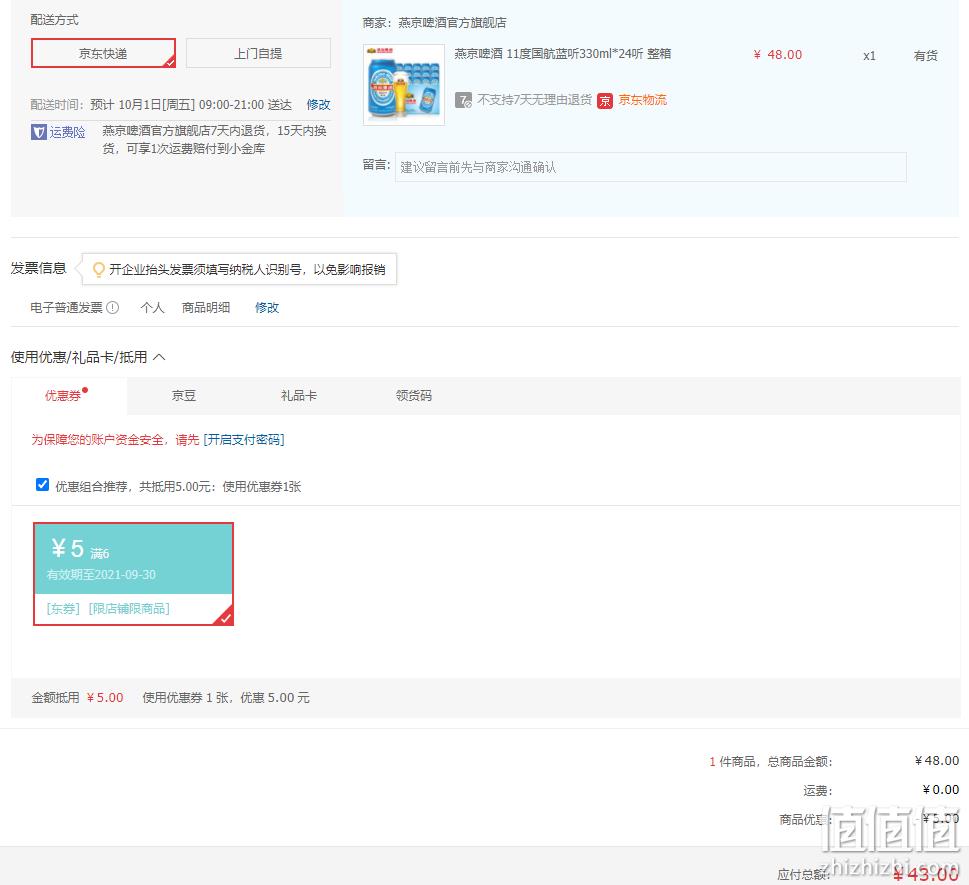Uncheck the 优惠组合推荐 checkbox

pos(42,485)
